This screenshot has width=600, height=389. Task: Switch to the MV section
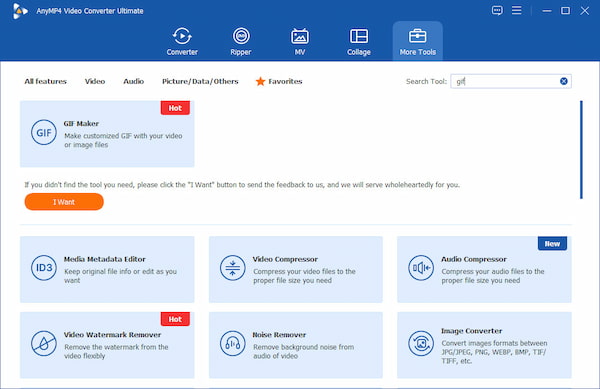click(x=300, y=41)
